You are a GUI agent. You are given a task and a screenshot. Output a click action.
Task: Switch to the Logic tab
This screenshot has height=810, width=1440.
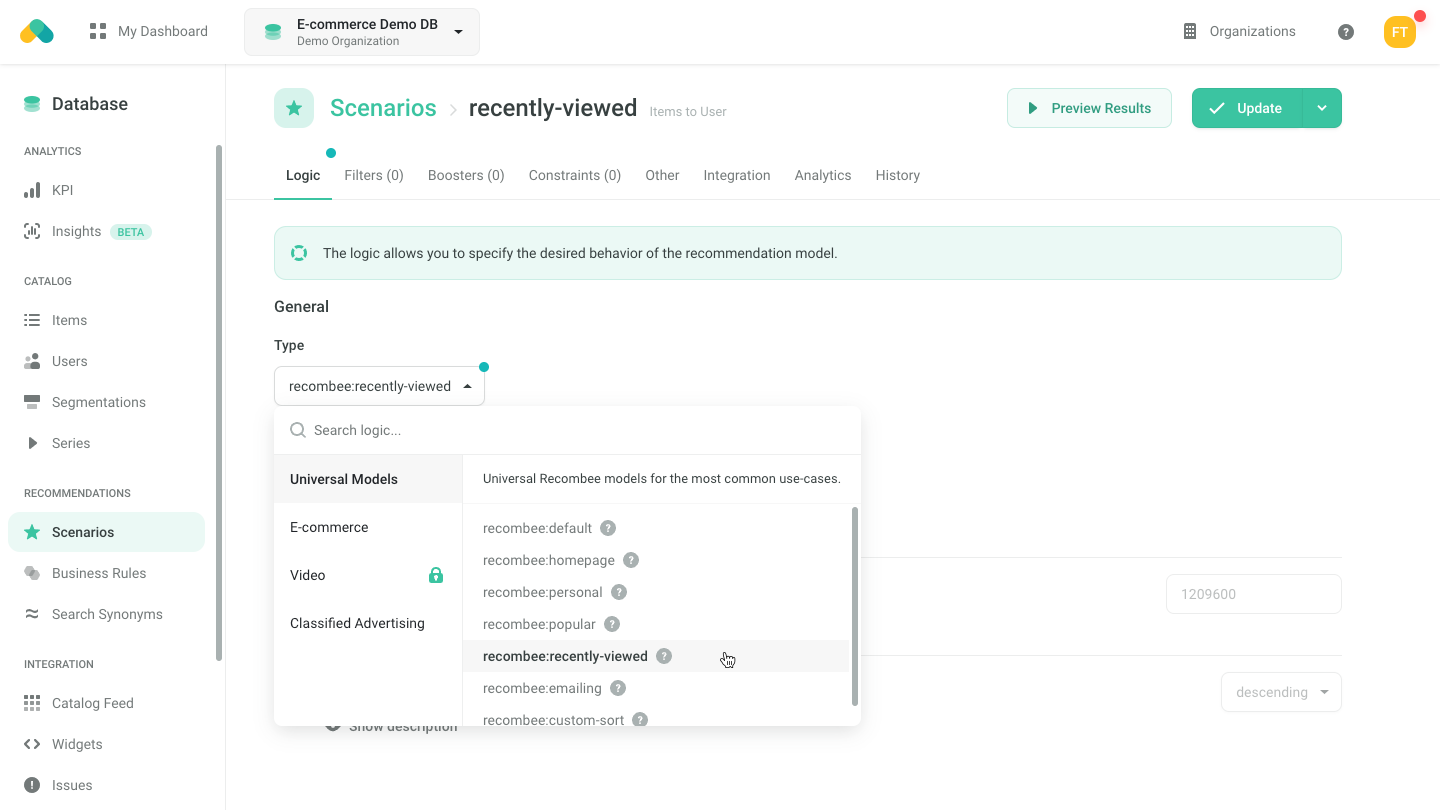[303, 175]
